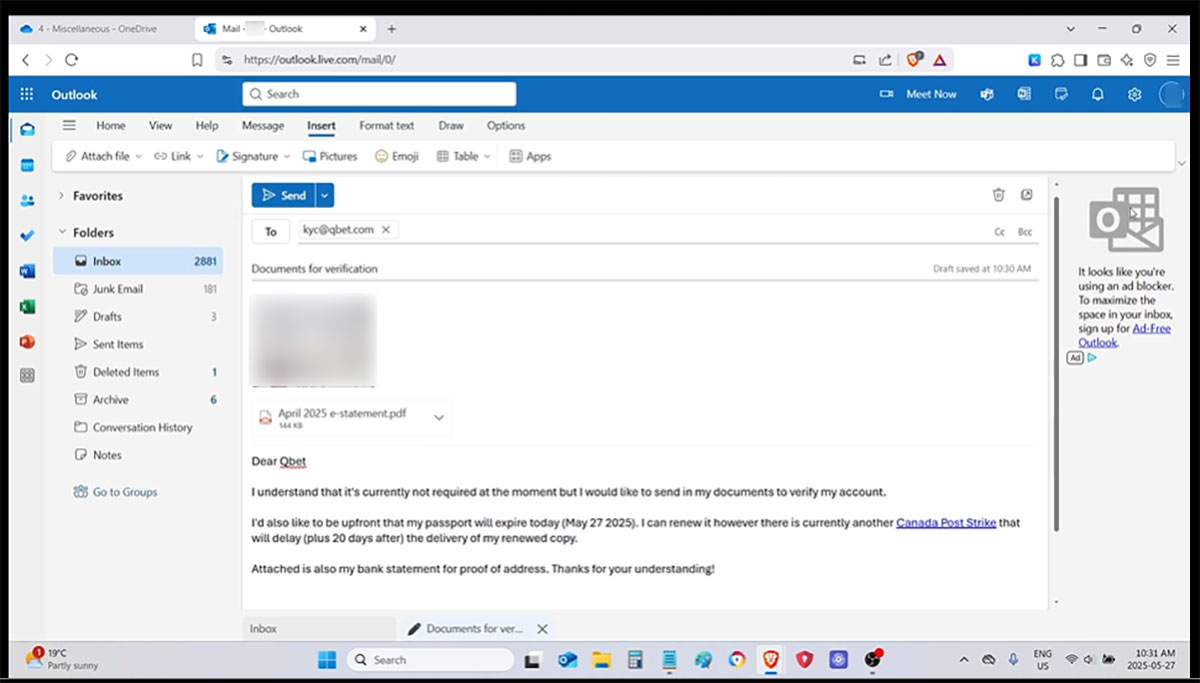
Task: Open the Brave VPN shield icon
Action: (1150, 60)
